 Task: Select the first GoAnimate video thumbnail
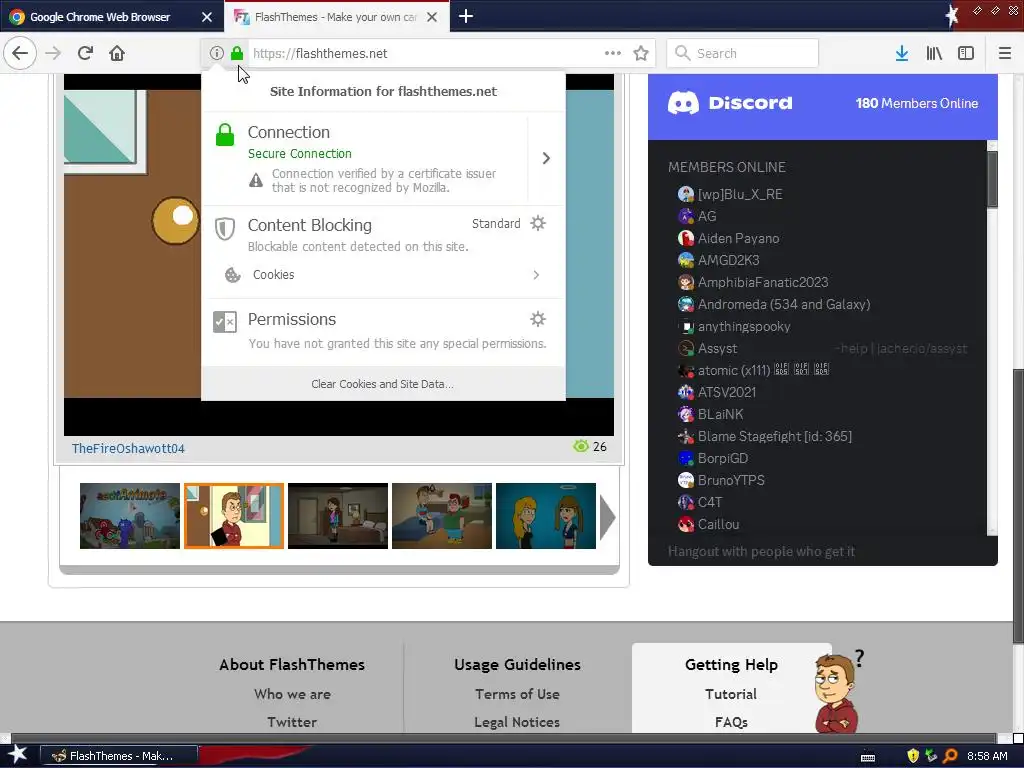pyautogui.click(x=129, y=516)
